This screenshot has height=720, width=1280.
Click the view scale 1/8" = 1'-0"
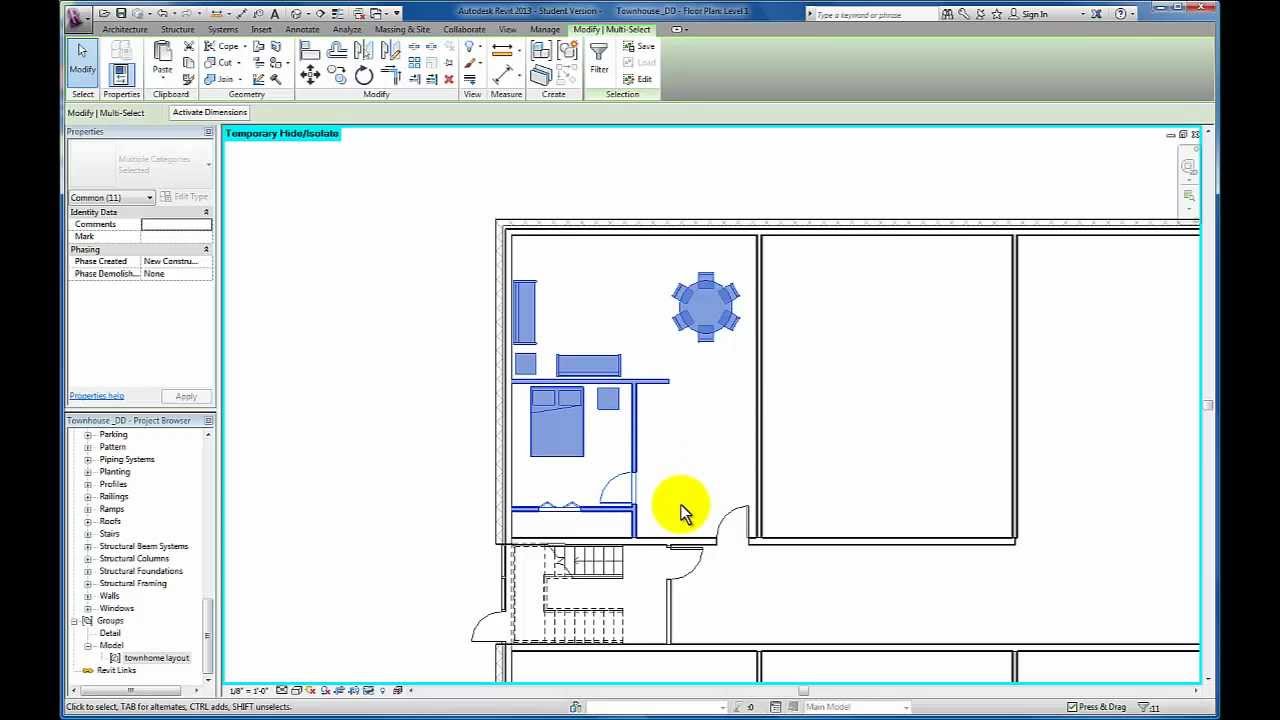coord(249,691)
